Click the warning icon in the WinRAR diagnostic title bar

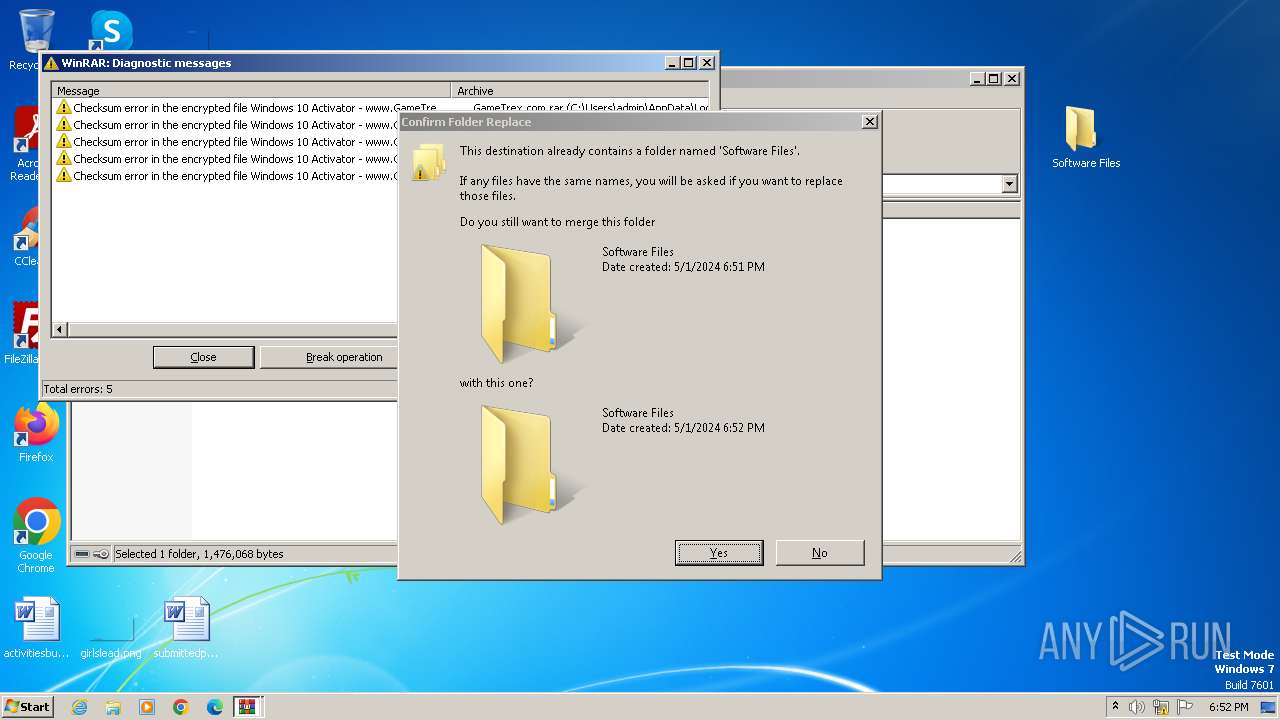[51, 63]
